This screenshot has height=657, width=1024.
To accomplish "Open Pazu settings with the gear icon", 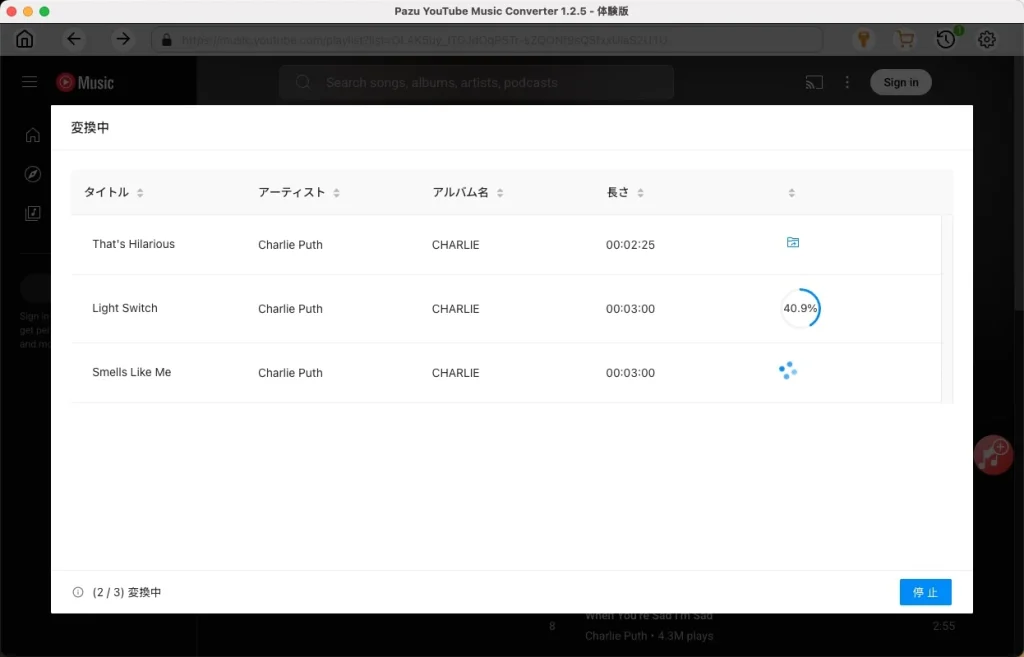I will click(987, 38).
